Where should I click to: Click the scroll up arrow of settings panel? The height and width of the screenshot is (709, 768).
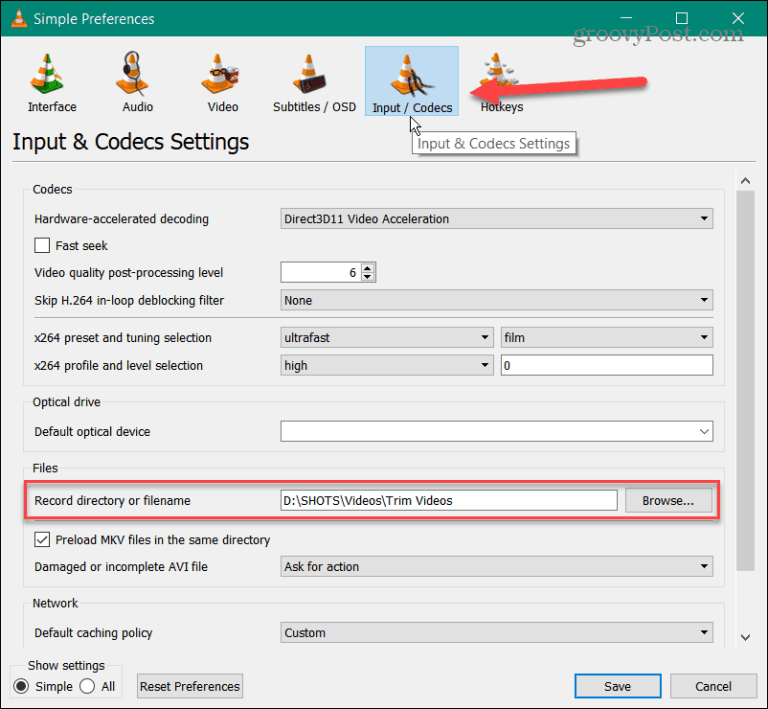[745, 181]
